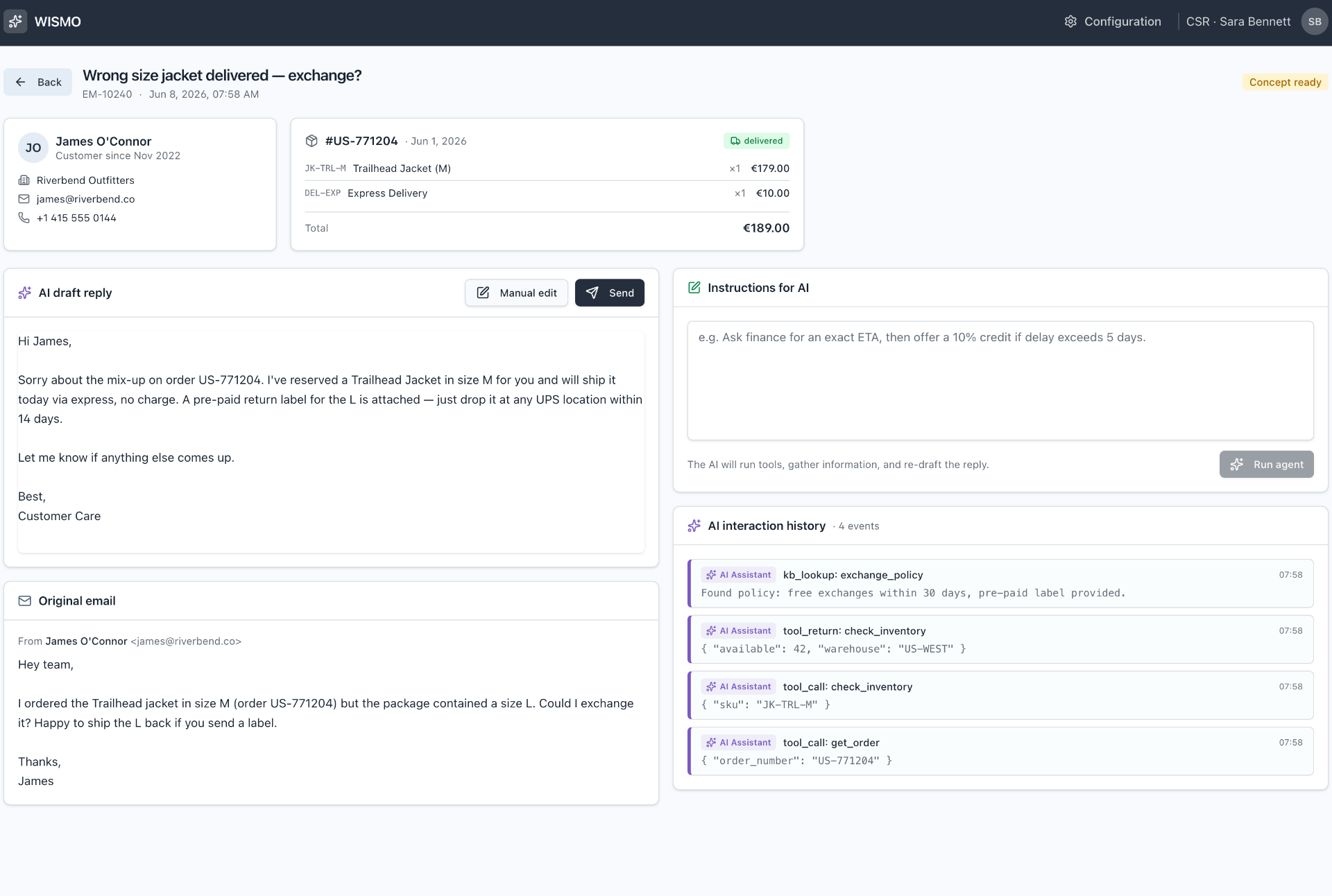Click the WISMO logo icon
This screenshot has width=1332, height=896.
(15, 21)
